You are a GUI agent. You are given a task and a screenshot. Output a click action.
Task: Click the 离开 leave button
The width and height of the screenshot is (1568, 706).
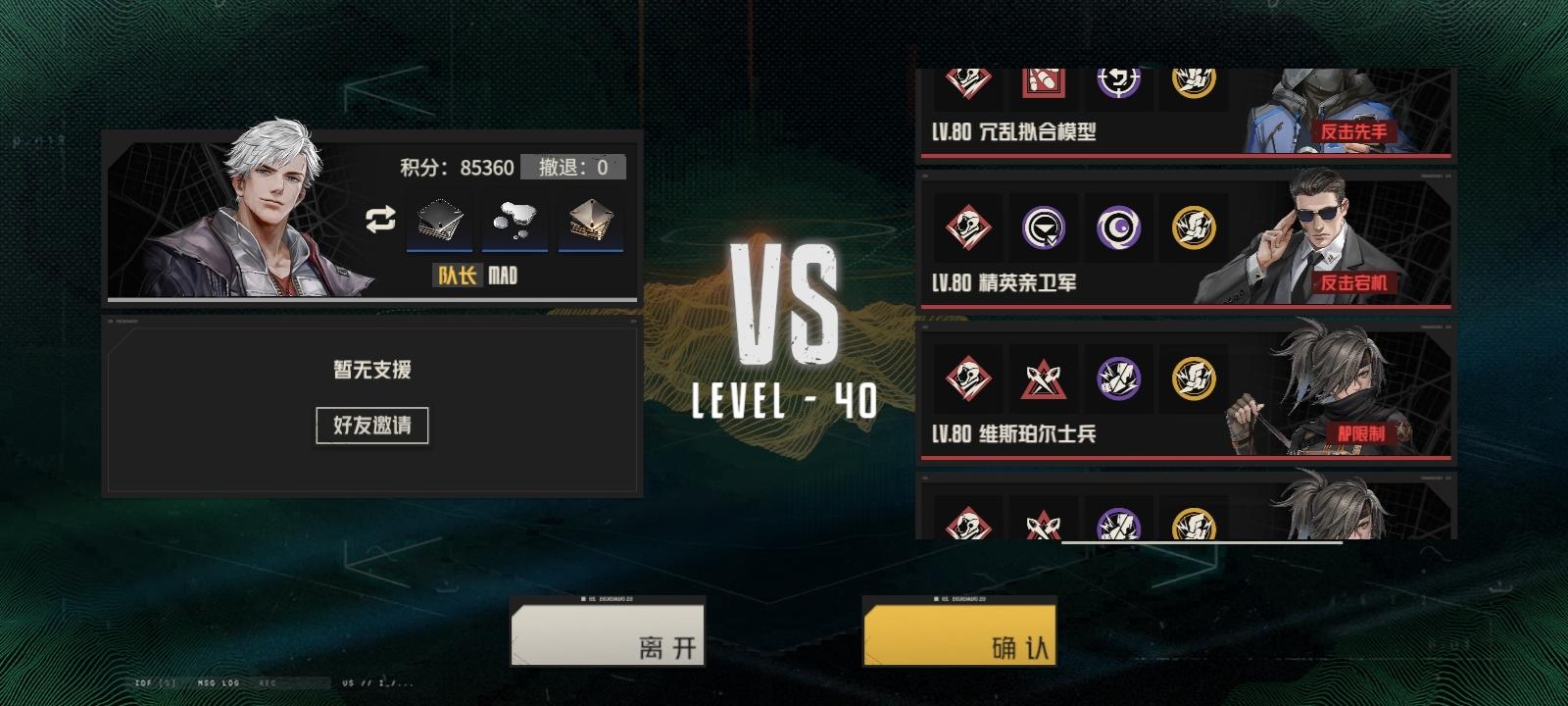[x=608, y=633]
